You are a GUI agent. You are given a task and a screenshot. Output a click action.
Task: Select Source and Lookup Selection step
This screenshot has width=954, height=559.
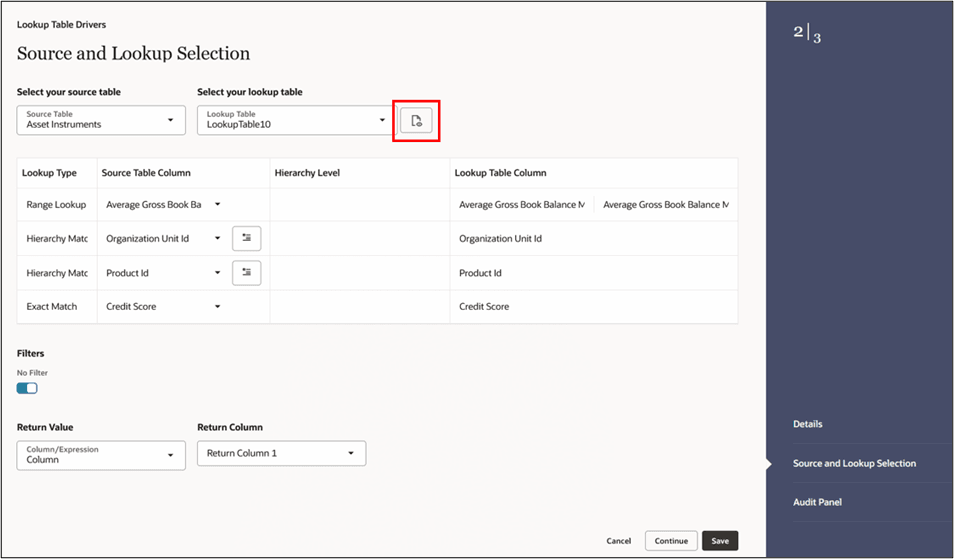click(854, 463)
